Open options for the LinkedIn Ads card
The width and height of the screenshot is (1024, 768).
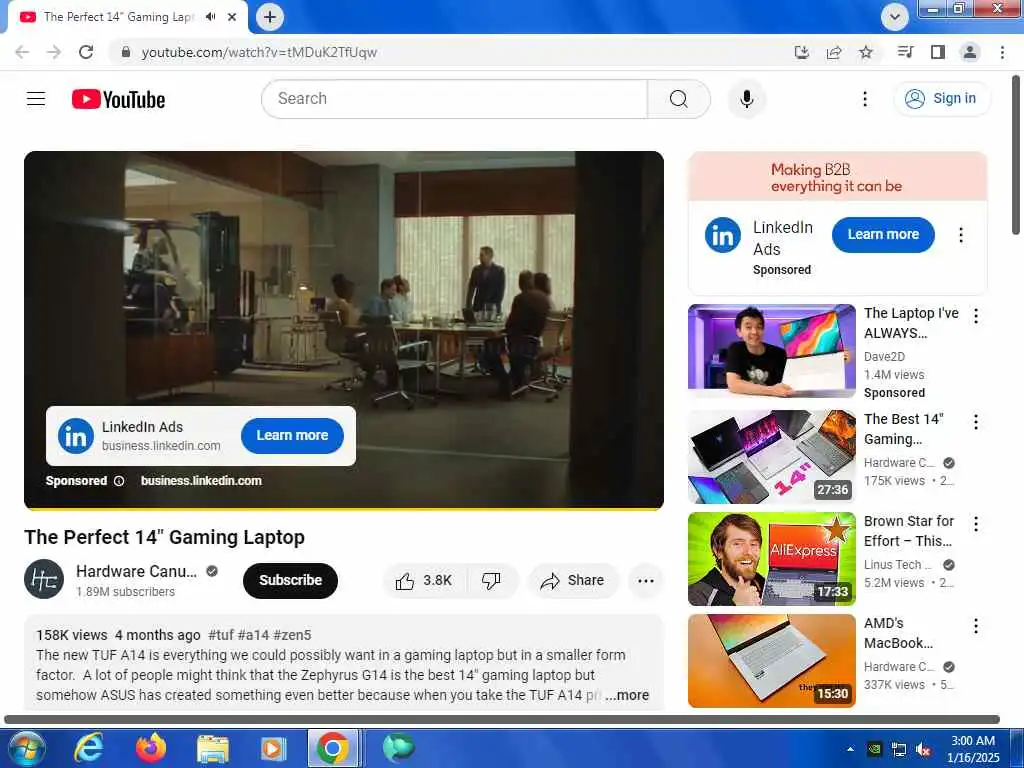pos(961,235)
